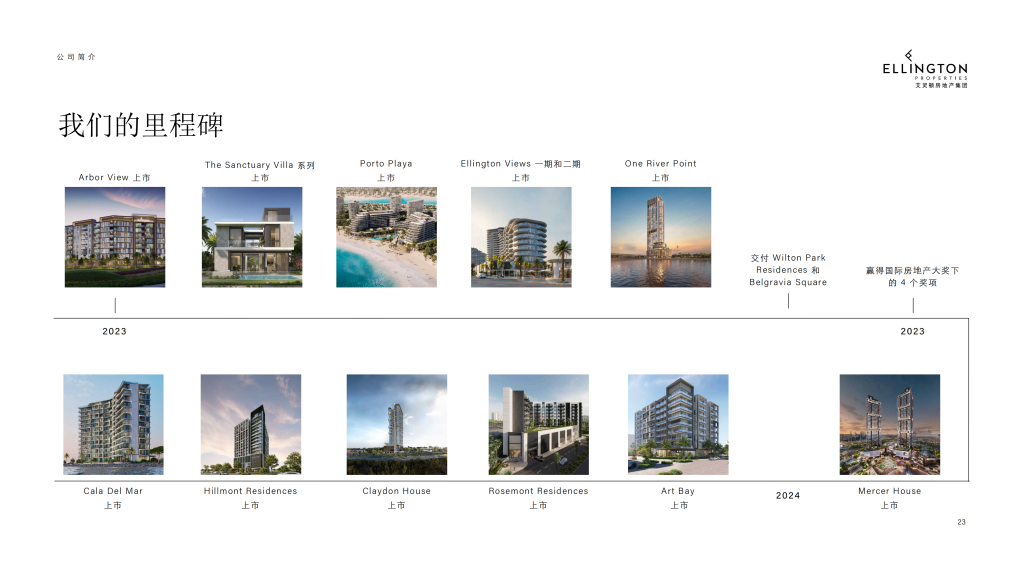The image size is (1024, 576).
Task: Select the Rosemont Residences image
Action: [539, 424]
